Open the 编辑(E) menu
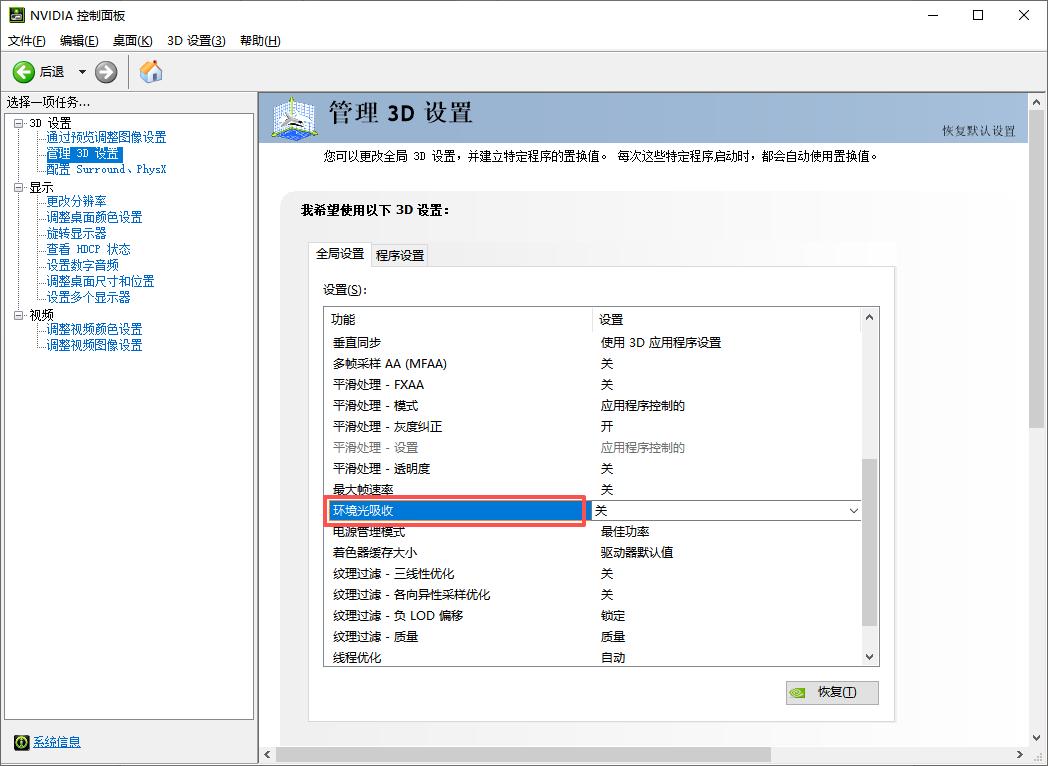 point(79,41)
